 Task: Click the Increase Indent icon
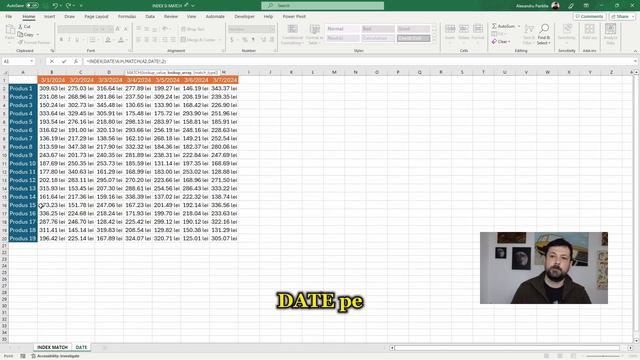[173, 40]
